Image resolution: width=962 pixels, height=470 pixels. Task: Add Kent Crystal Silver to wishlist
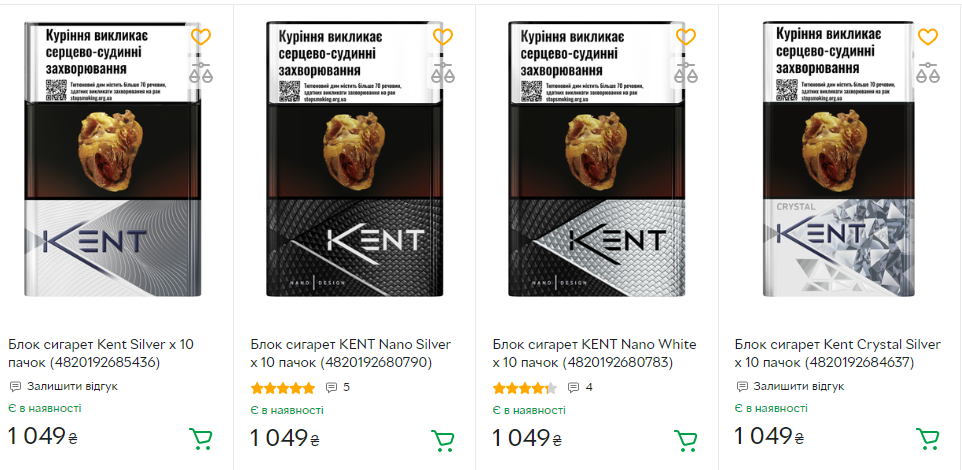click(928, 37)
